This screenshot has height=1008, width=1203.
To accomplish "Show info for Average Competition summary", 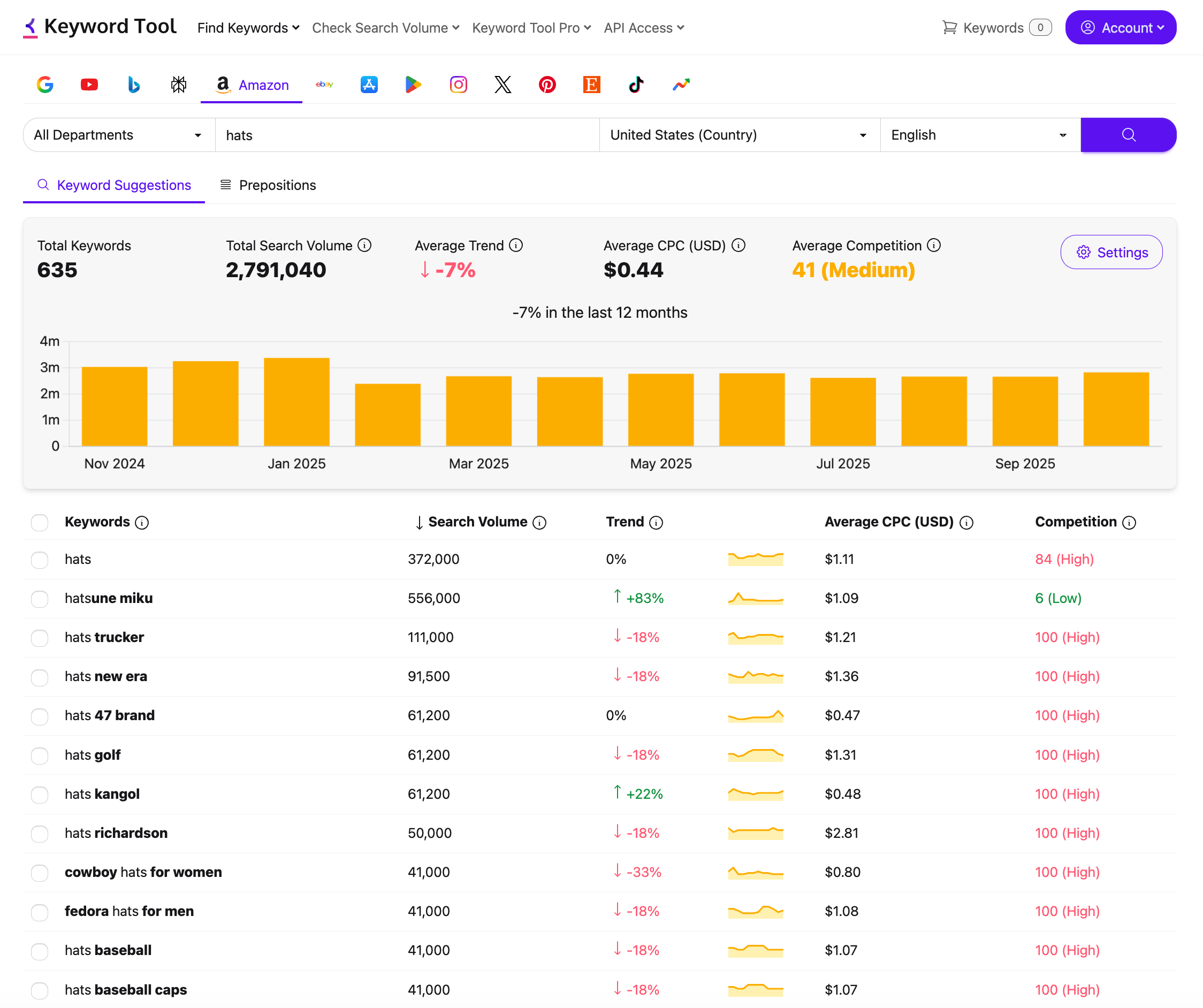I will [x=934, y=246].
